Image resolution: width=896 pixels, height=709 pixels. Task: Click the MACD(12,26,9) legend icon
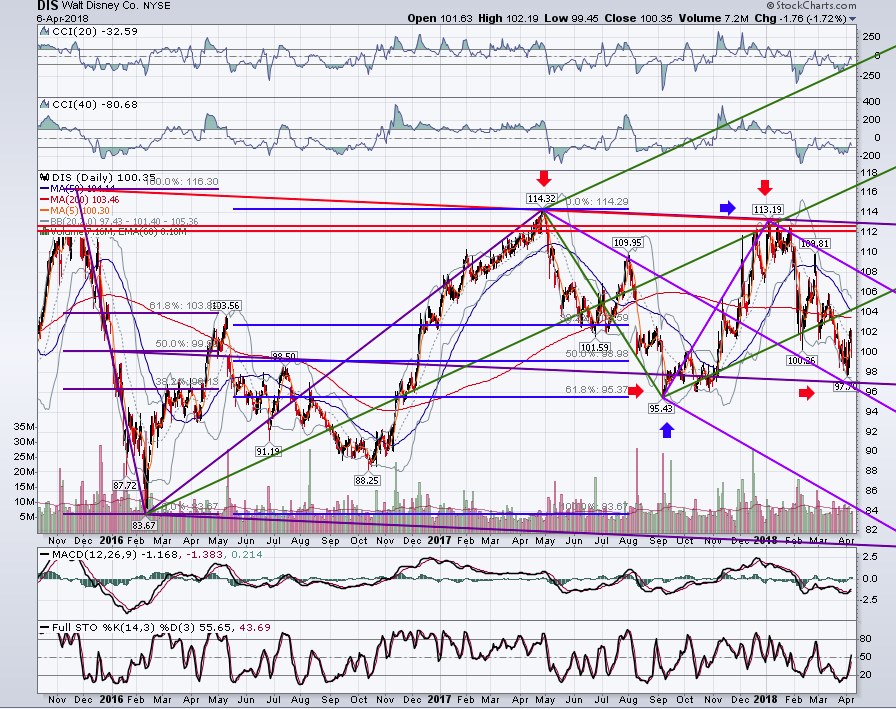tap(45, 555)
